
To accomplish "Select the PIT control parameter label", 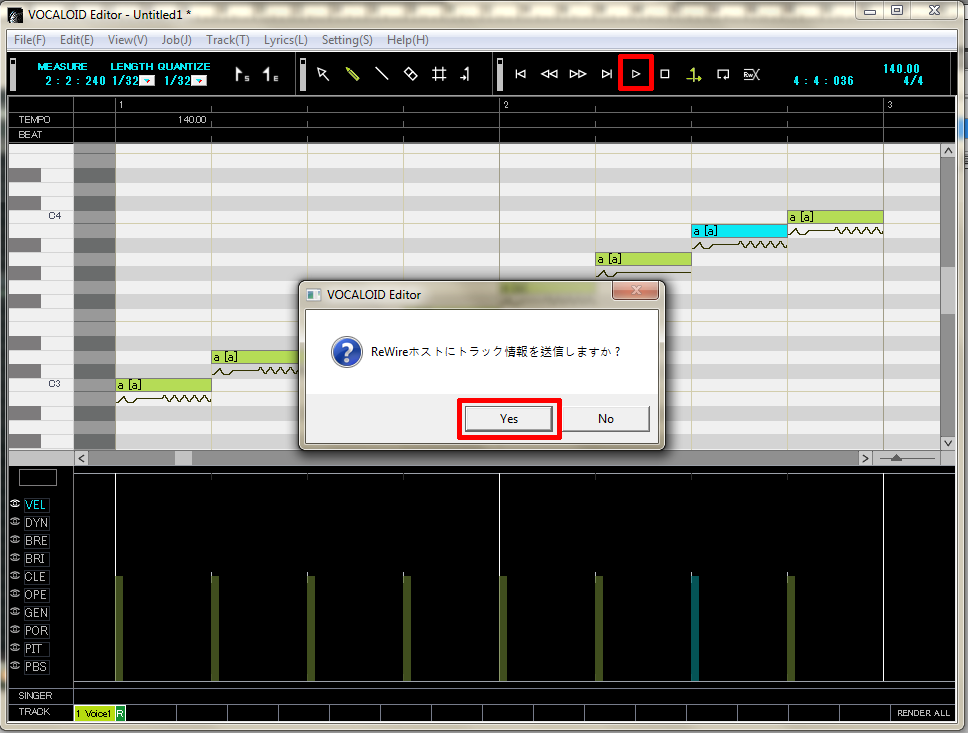I will pos(36,648).
